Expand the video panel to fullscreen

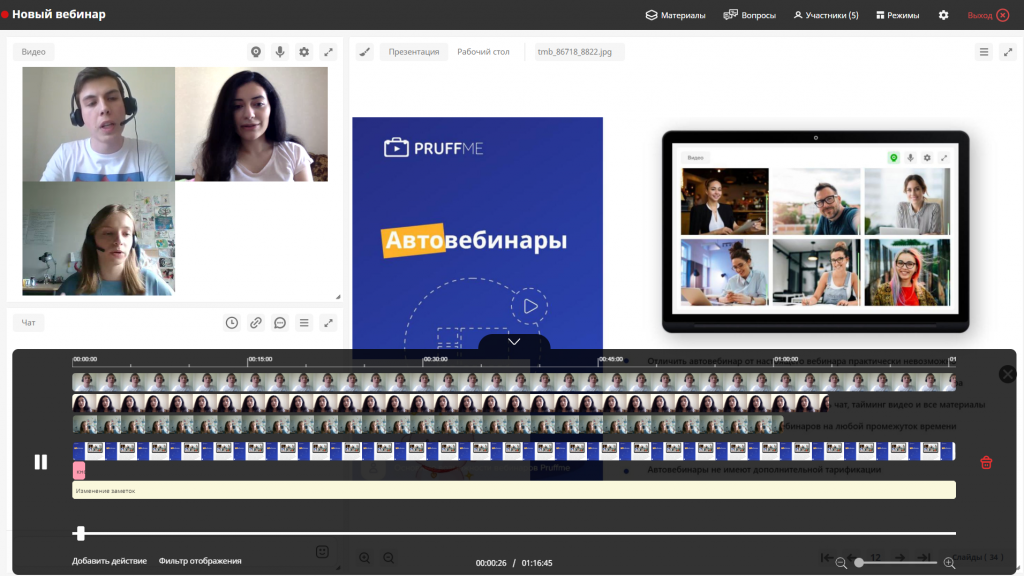[x=329, y=51]
